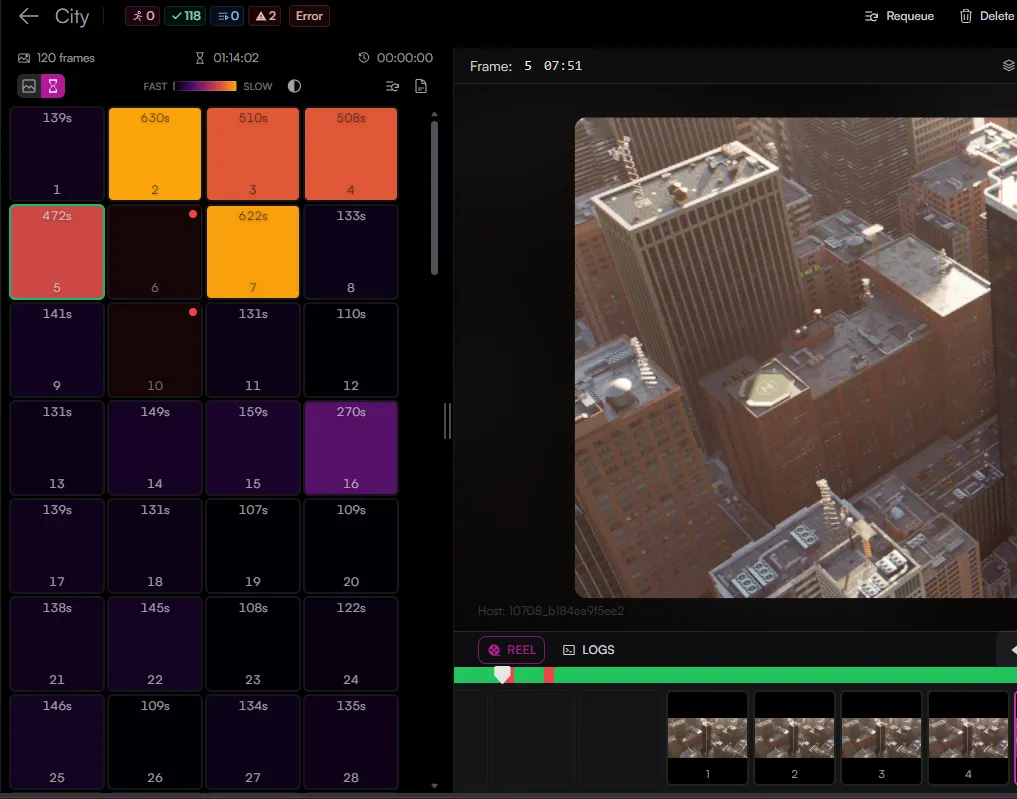The height and width of the screenshot is (799, 1017).
Task: Select frame 23 tile showing 108s
Action: (253, 643)
